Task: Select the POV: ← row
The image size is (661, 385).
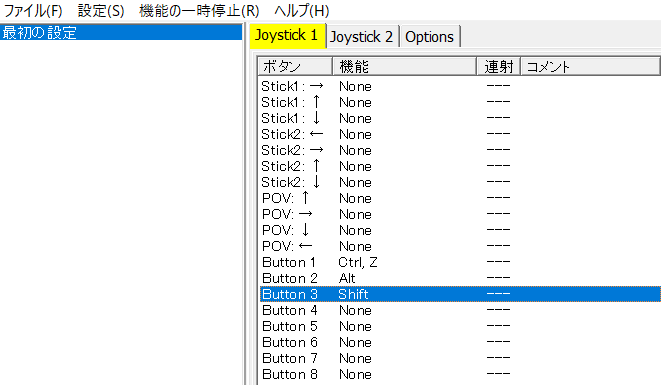Action: point(460,246)
